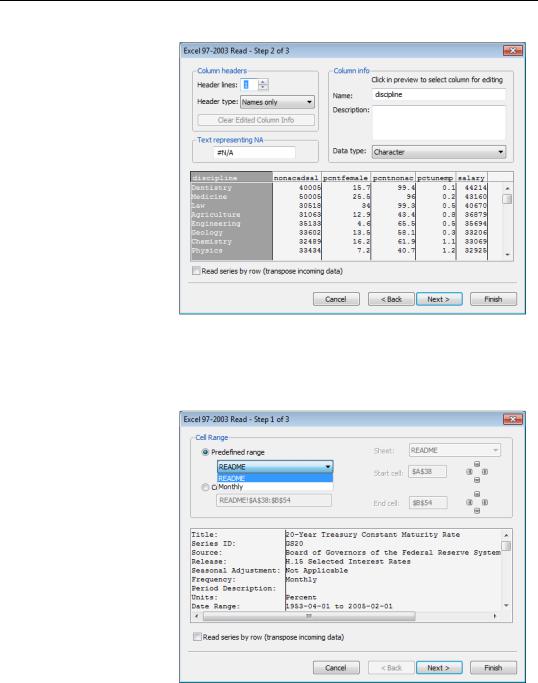The image size is (538, 683).
Task: Select the salary column header
Action: [x=471, y=178]
